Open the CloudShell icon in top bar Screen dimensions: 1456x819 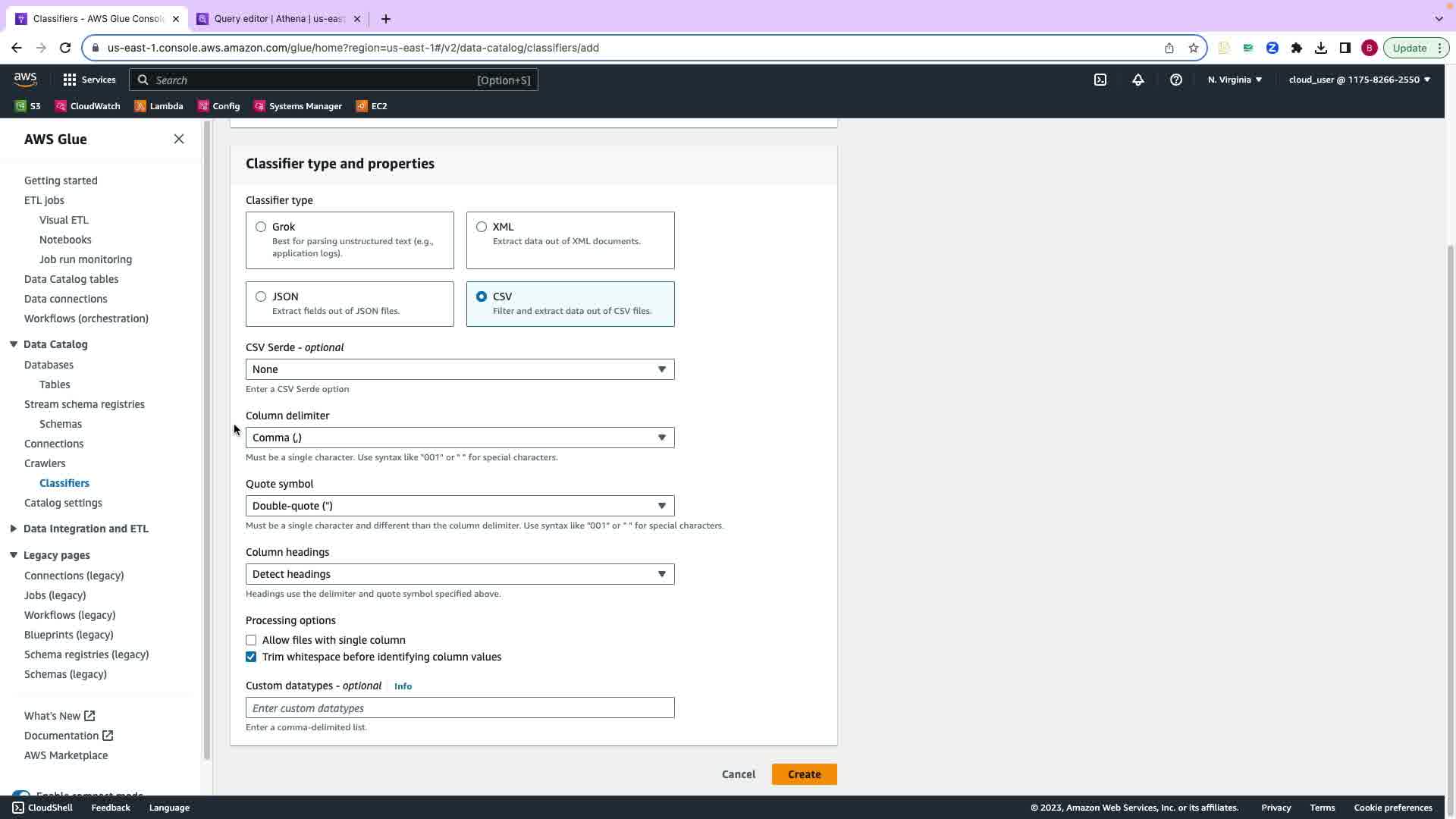point(1100,80)
